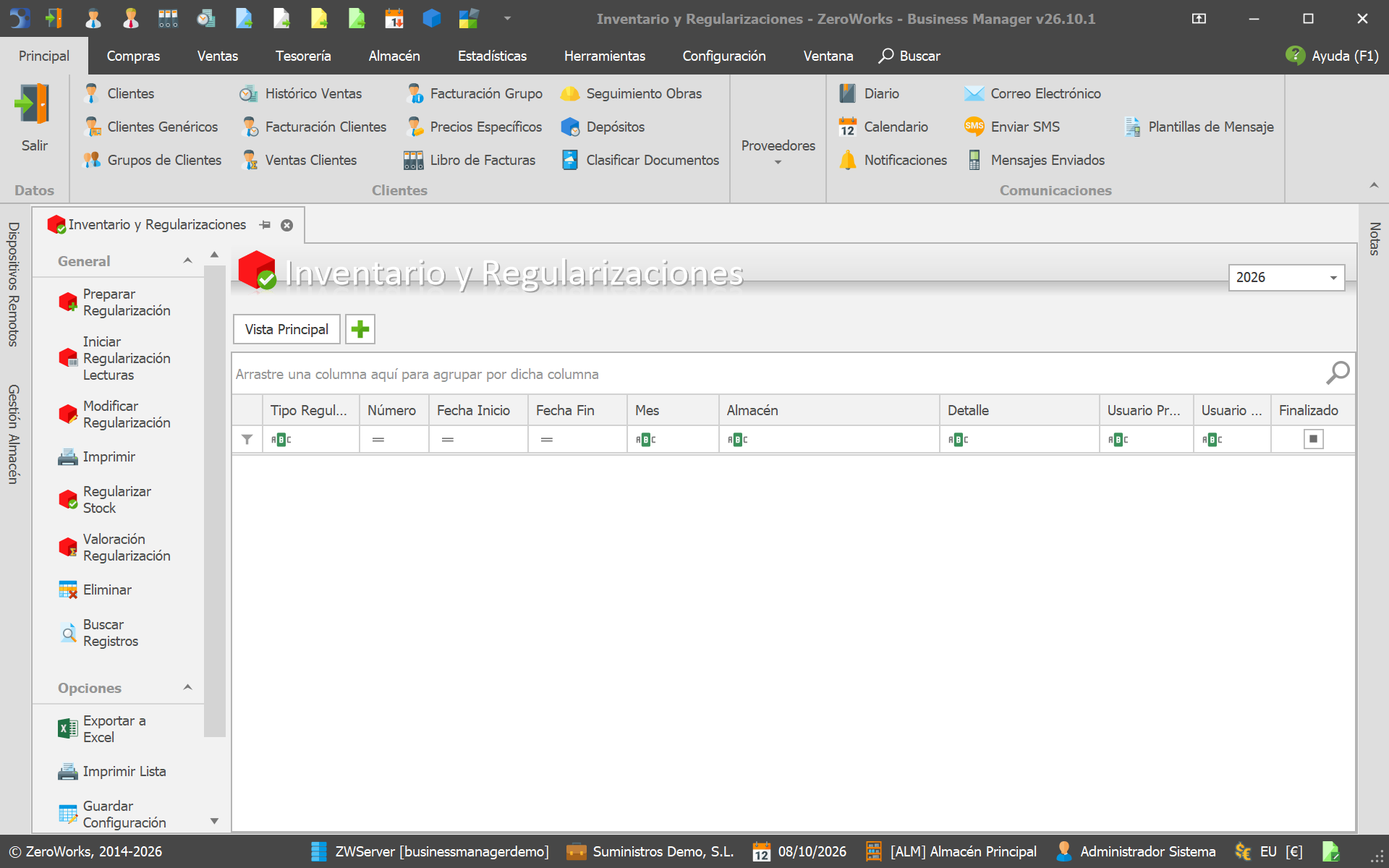The width and height of the screenshot is (1389, 868).
Task: Switch to the Almacén ribbon tab
Action: tap(394, 56)
